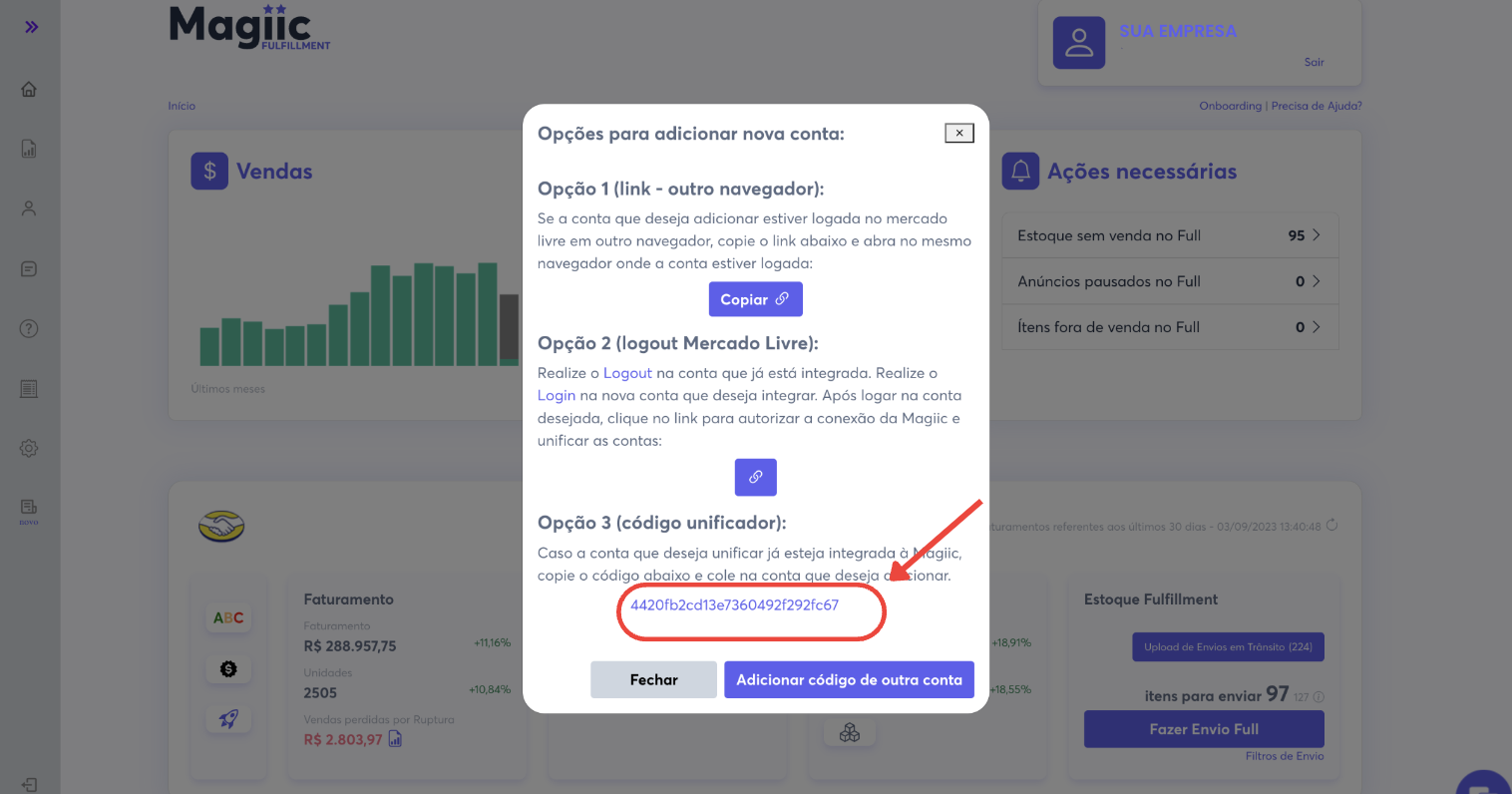This screenshot has height=794, width=1512.
Task: Click the Copiar link button
Action: [x=755, y=299]
